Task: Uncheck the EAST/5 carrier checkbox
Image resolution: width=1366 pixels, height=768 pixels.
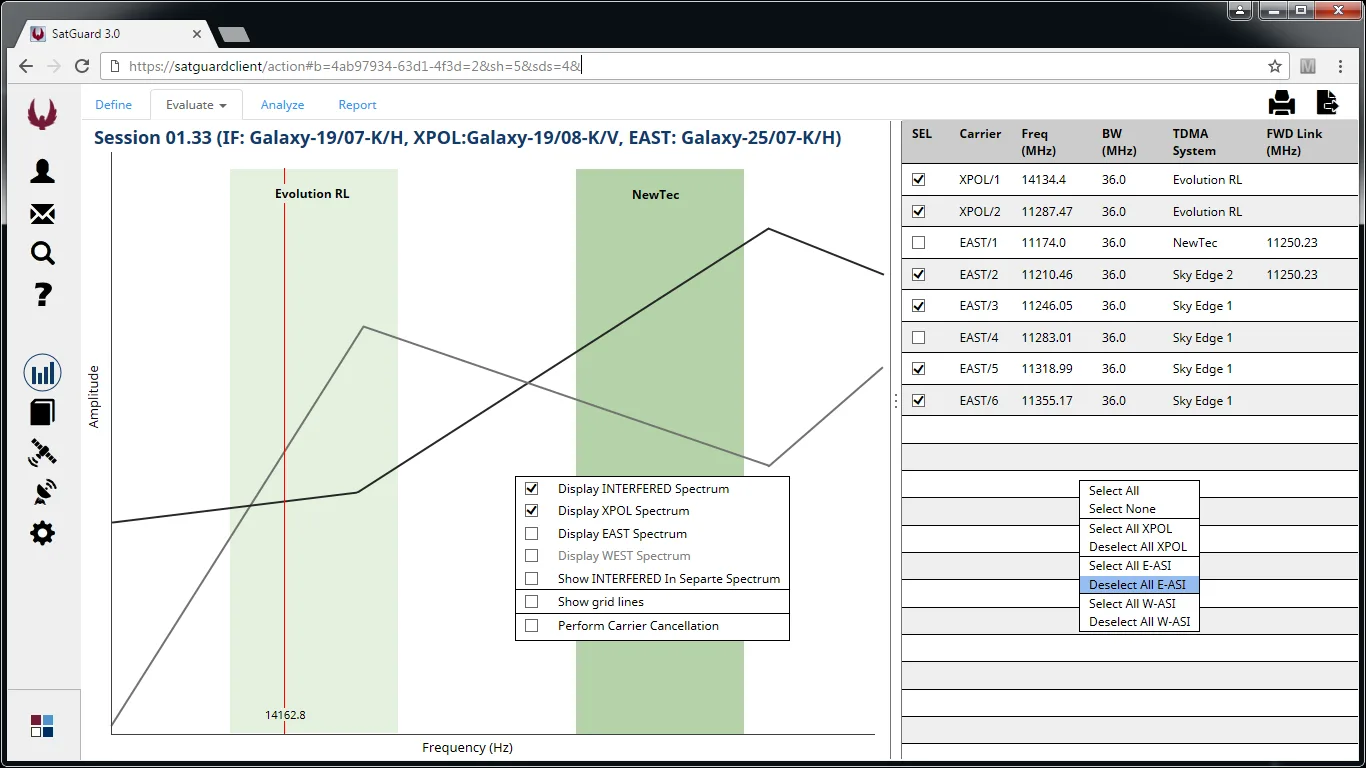Action: coord(919,369)
